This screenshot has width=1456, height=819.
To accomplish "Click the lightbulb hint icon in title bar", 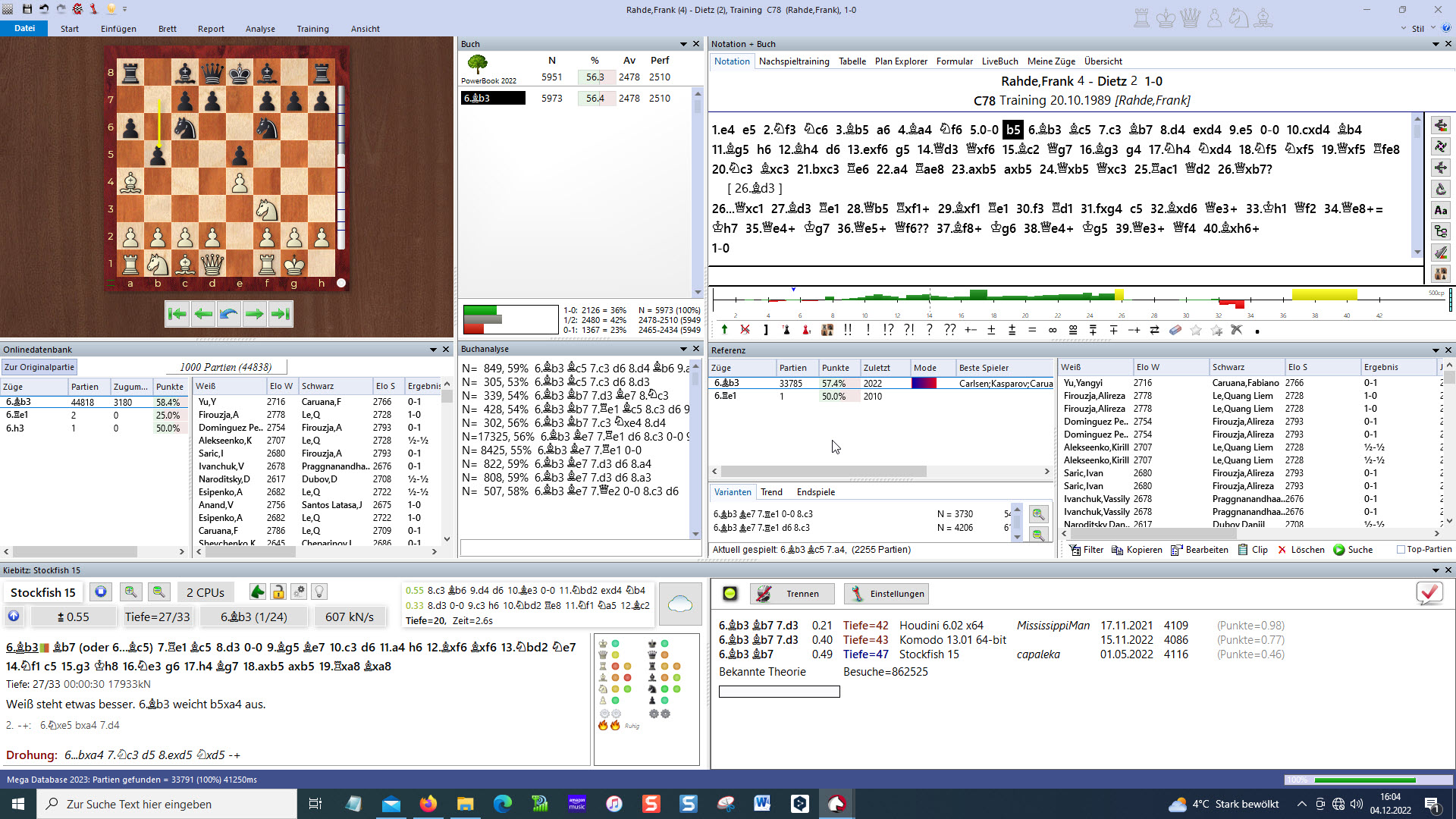I will click(111, 9).
